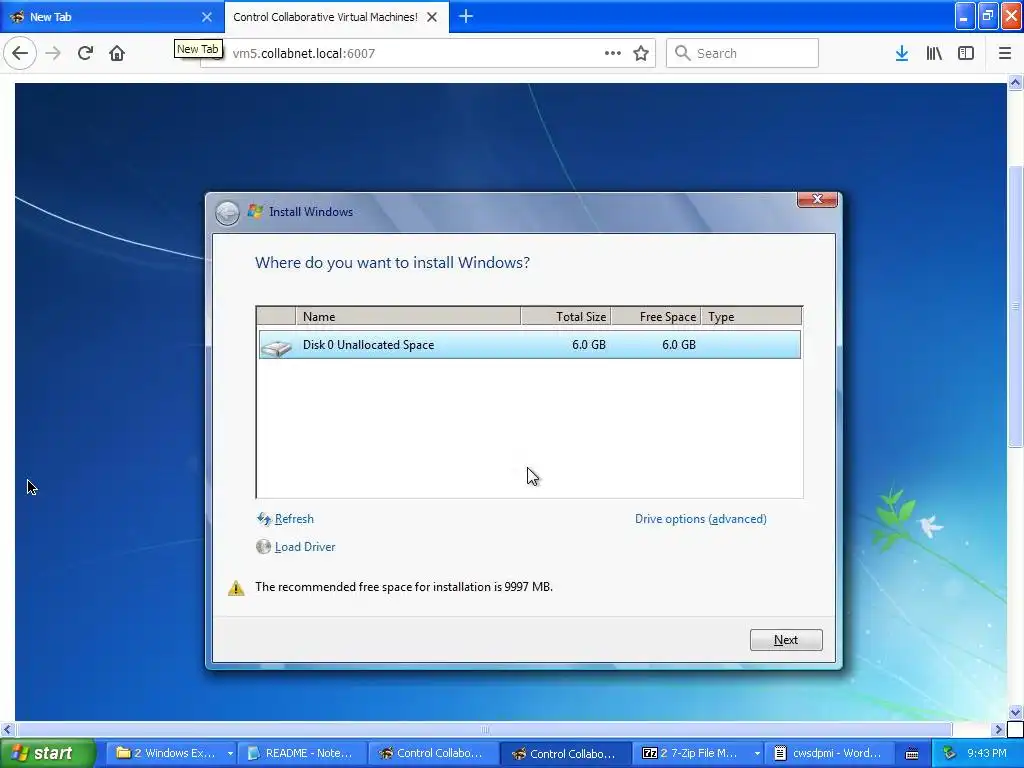This screenshot has width=1024, height=768.
Task: Restore down the browser window
Action: (988, 16)
